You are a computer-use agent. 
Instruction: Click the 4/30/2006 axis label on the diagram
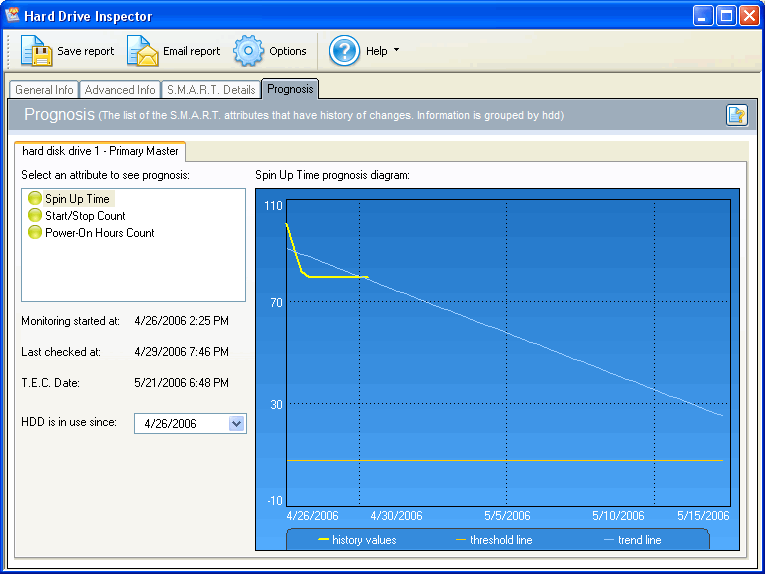pyautogui.click(x=396, y=516)
